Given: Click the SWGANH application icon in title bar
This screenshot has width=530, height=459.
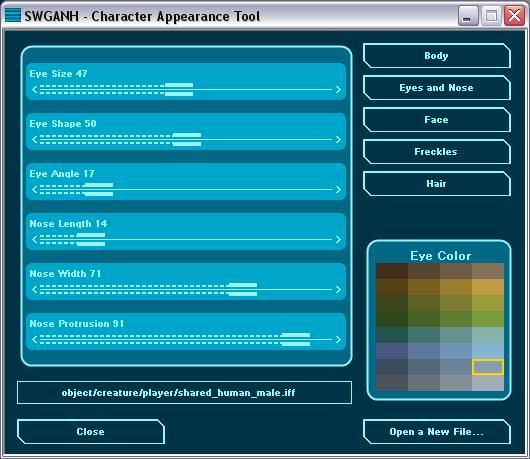Looking at the screenshot, I should point(13,16).
